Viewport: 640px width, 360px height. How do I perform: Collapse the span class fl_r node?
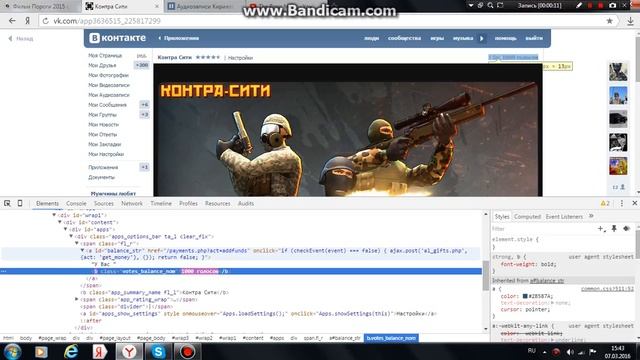[77, 243]
